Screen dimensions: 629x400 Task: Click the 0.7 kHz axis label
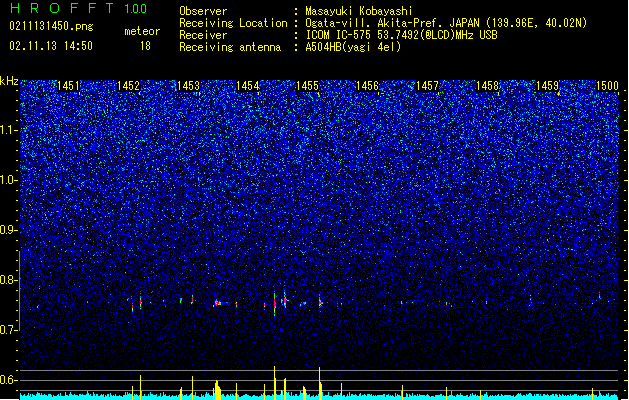(8, 330)
